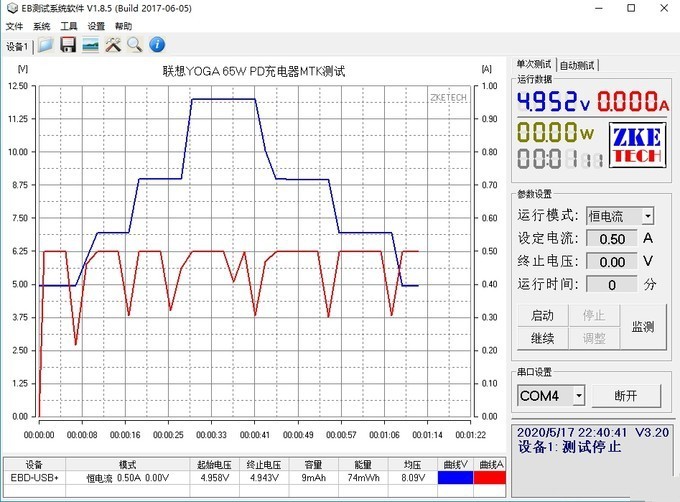Close the EB software window
Image resolution: width=680 pixels, height=502 pixels.
[664, 8]
